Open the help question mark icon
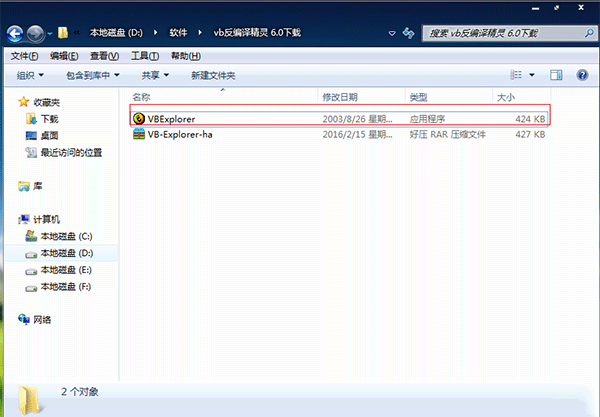The image size is (600, 417). pos(581,75)
